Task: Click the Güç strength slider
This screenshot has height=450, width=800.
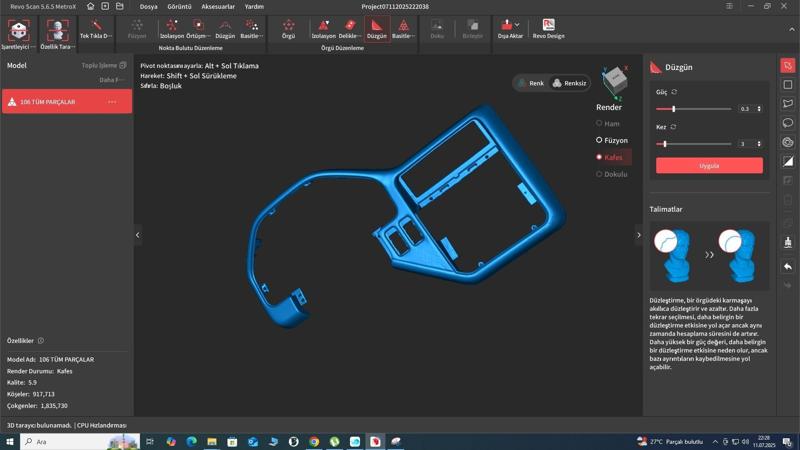Action: (693, 109)
